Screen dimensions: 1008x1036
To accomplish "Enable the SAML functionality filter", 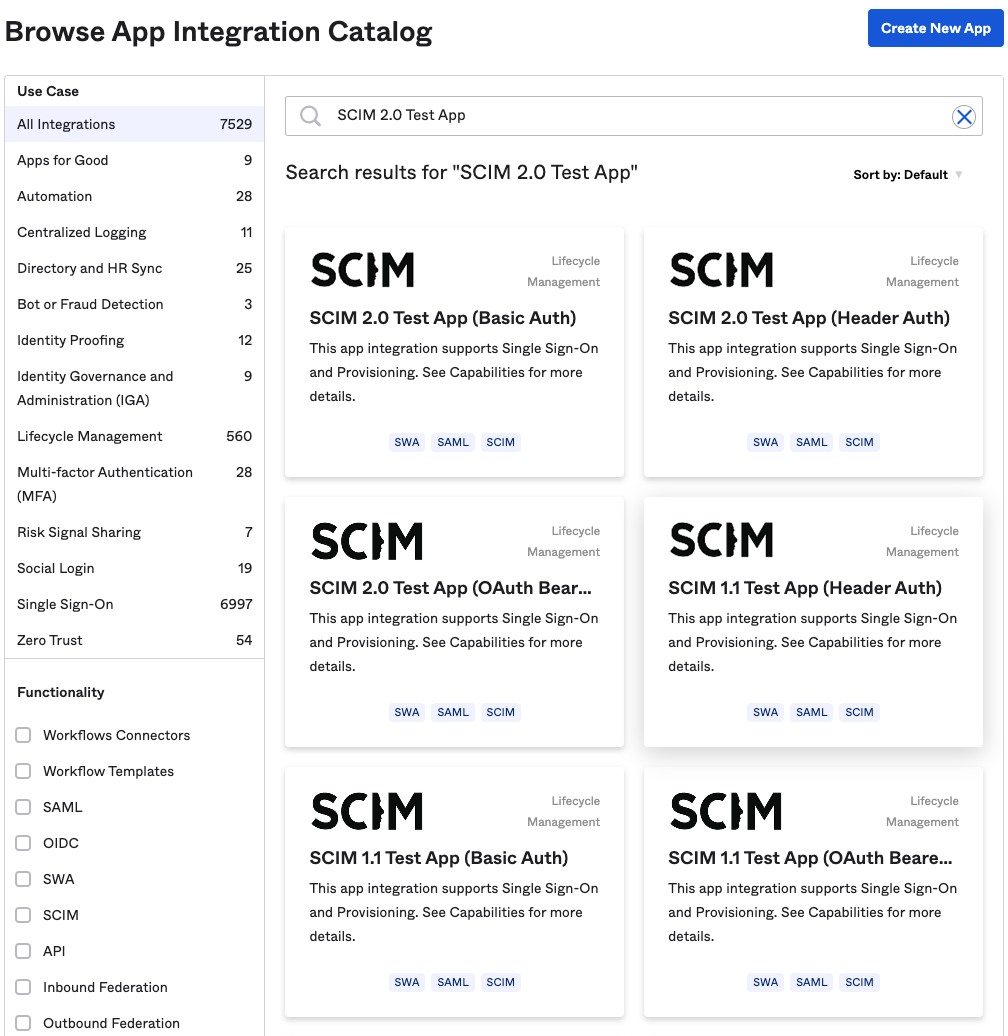I will (x=23, y=807).
